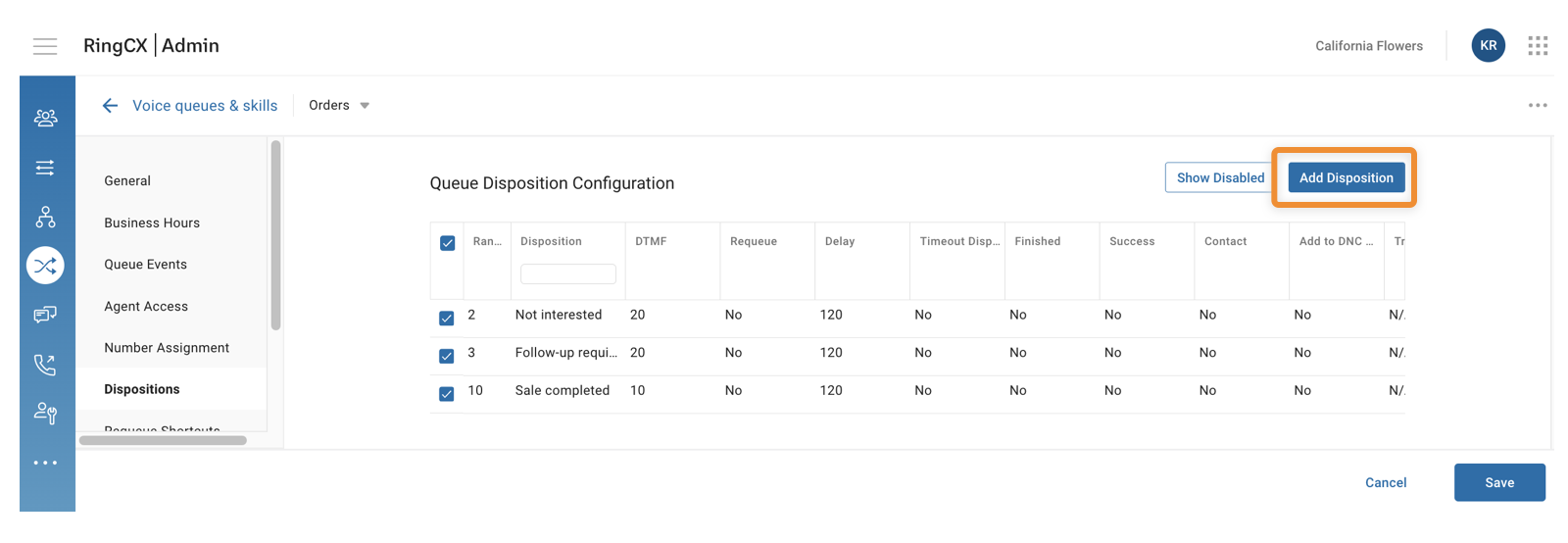This screenshot has height=543, width=1568.
Task: Expand more sidebar items via ellipsis
Action: (x=45, y=463)
